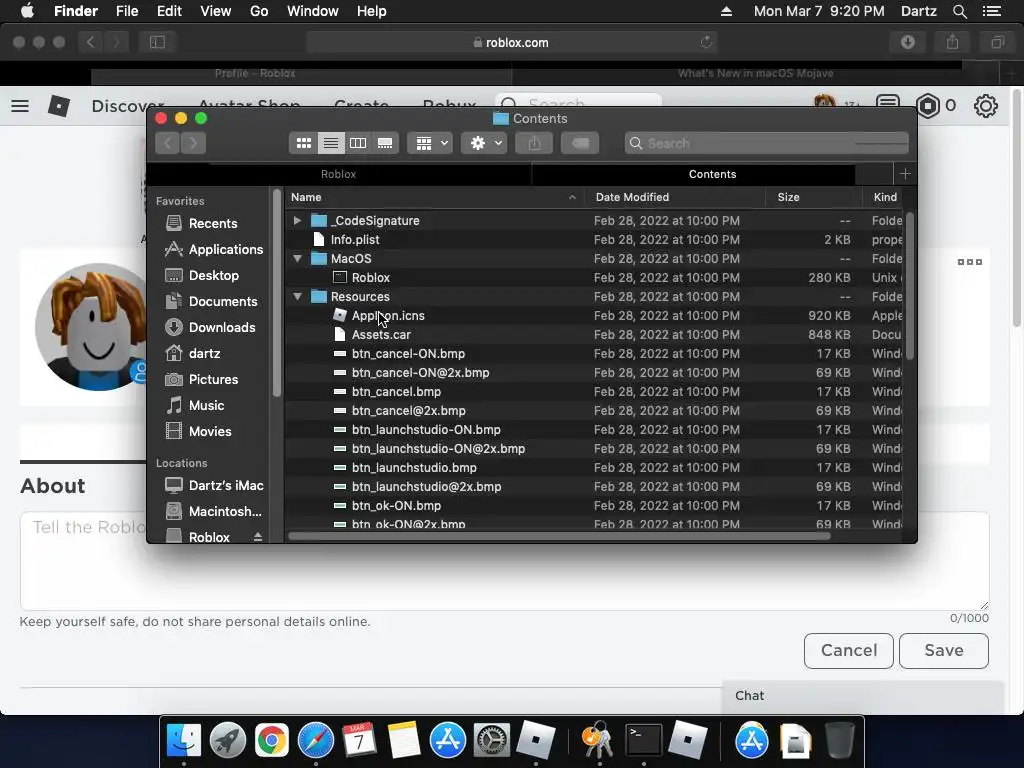
Task: Sort by Name column header
Action: point(434,197)
